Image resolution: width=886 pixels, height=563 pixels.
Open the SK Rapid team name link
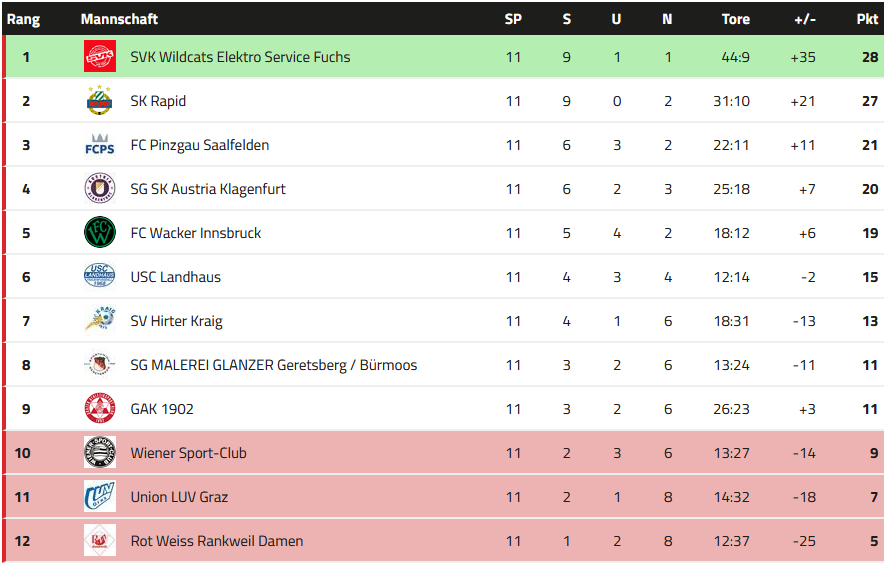point(158,101)
